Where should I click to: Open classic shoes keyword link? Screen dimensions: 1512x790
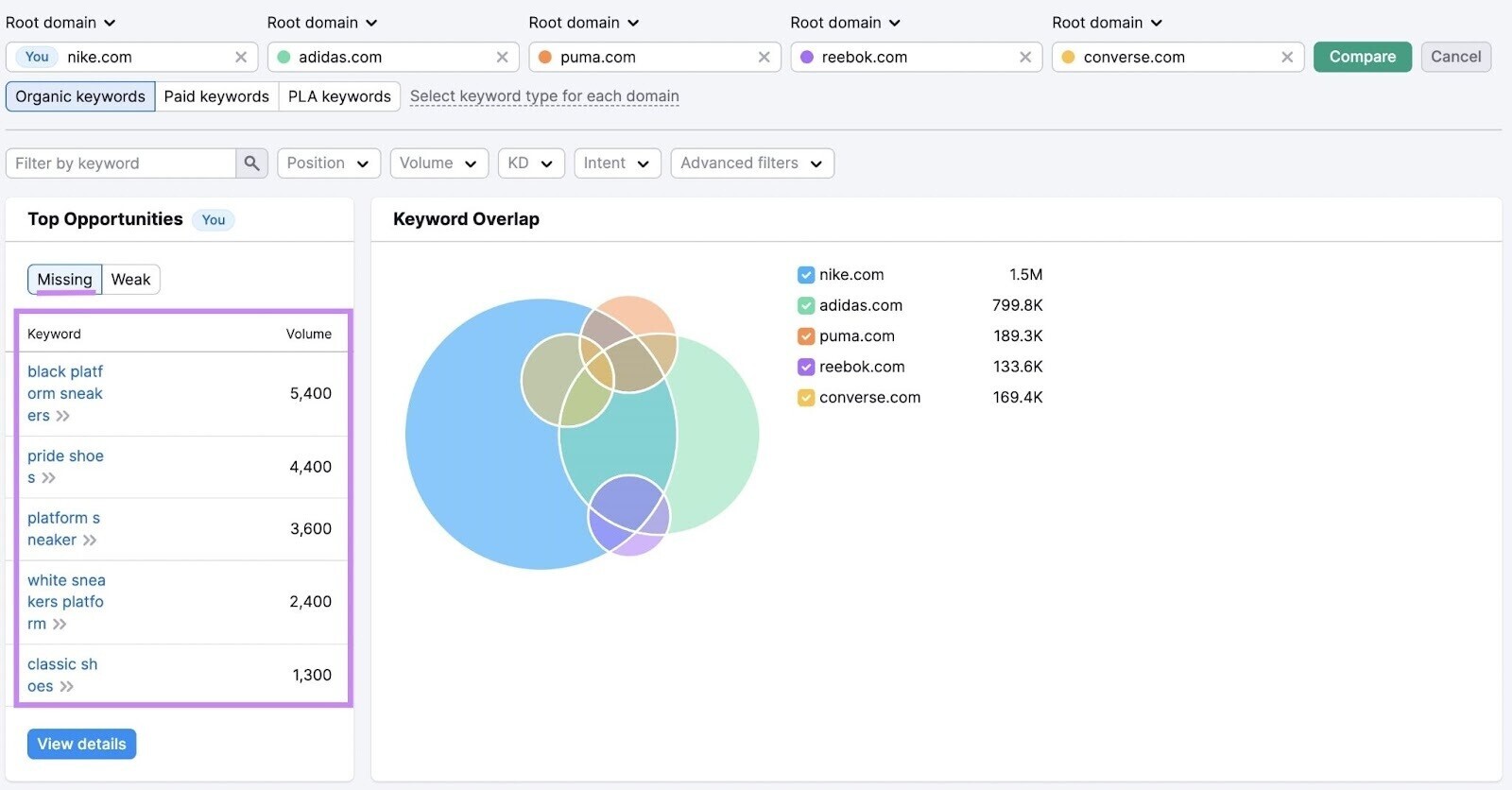click(x=62, y=676)
